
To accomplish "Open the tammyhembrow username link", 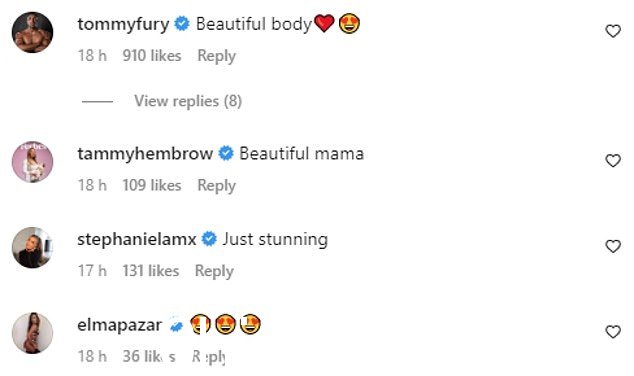I will [x=145, y=154].
